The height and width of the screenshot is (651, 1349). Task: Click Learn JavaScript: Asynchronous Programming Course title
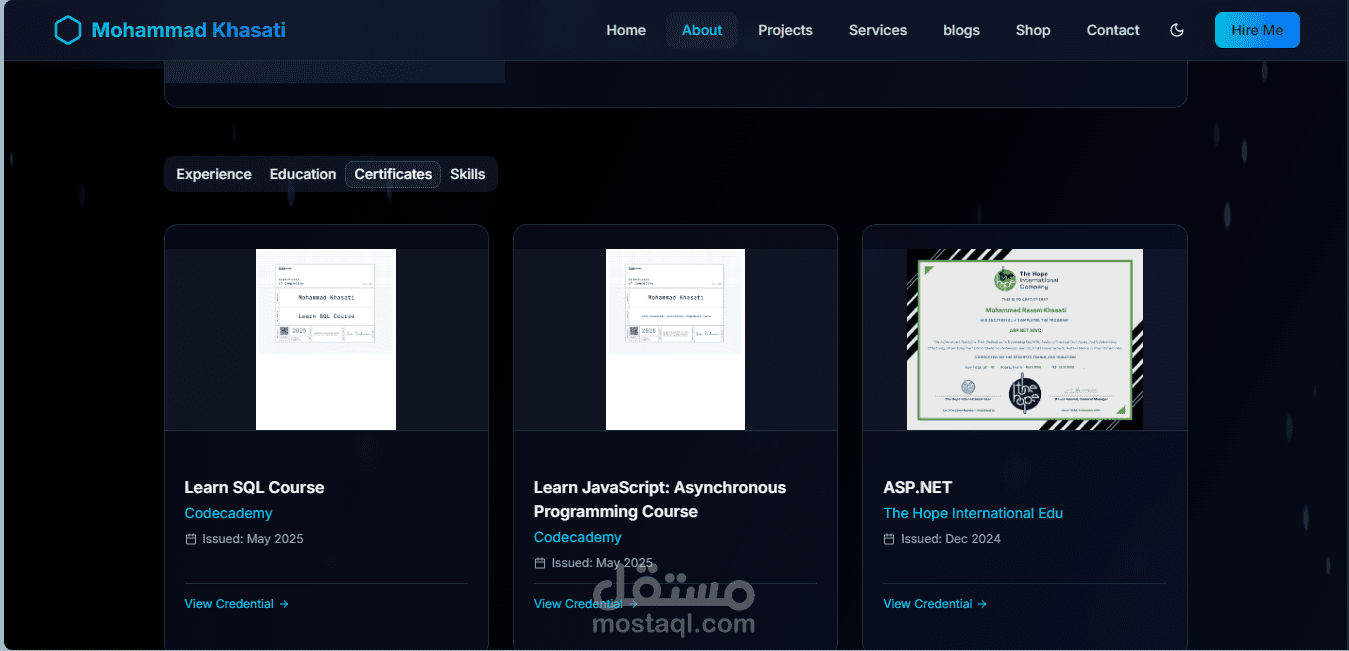click(660, 499)
